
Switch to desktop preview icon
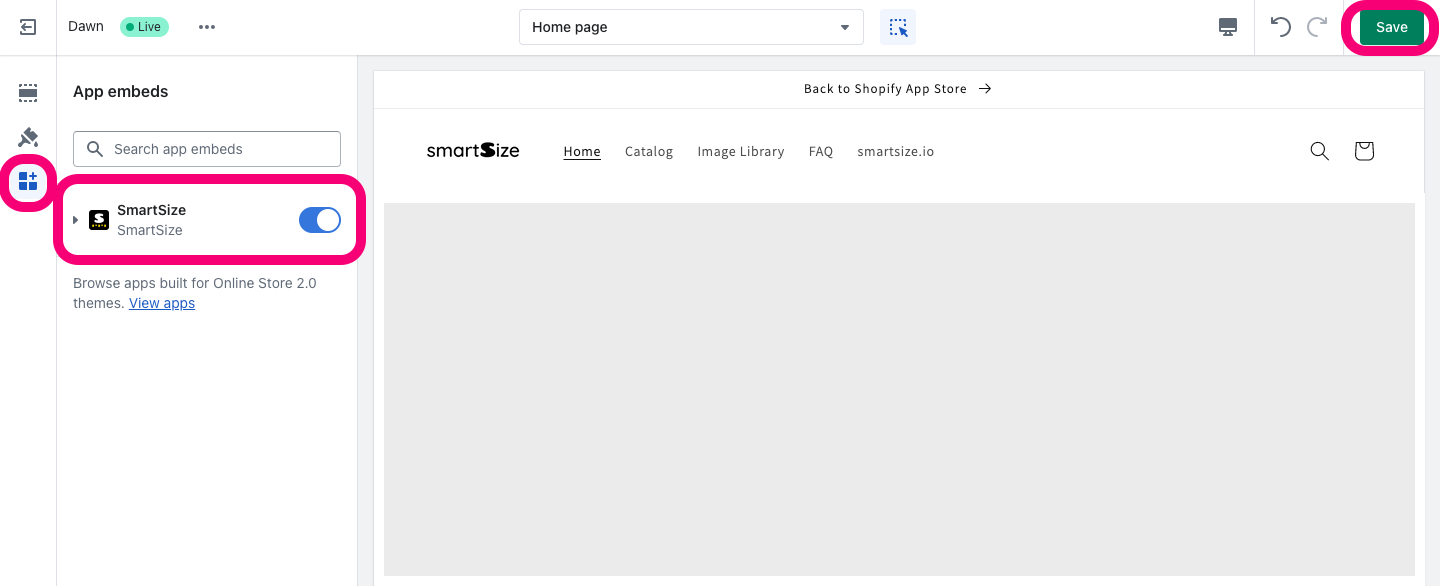point(1228,27)
